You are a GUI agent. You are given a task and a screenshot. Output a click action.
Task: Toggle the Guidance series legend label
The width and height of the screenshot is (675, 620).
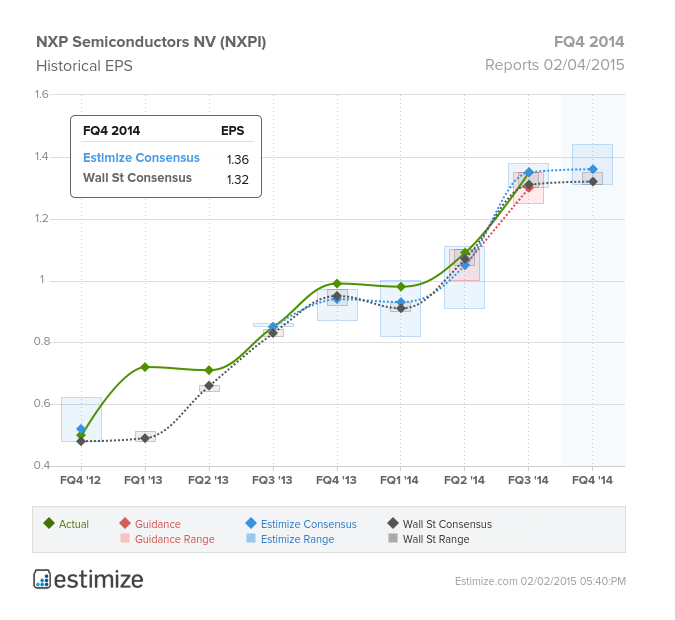(x=158, y=524)
